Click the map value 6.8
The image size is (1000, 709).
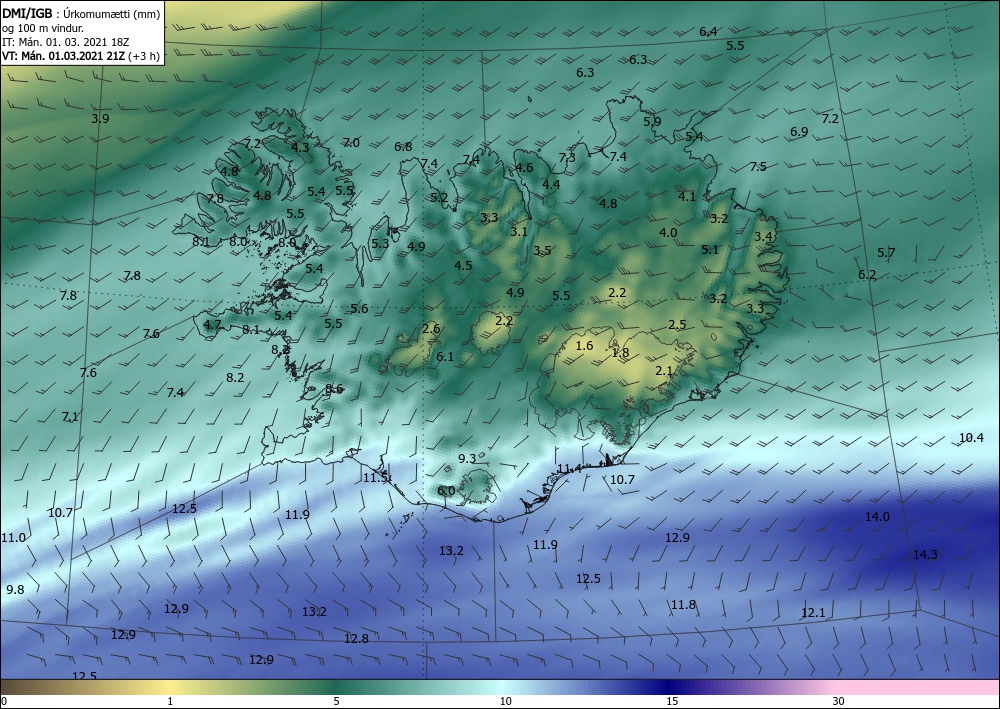(x=403, y=146)
